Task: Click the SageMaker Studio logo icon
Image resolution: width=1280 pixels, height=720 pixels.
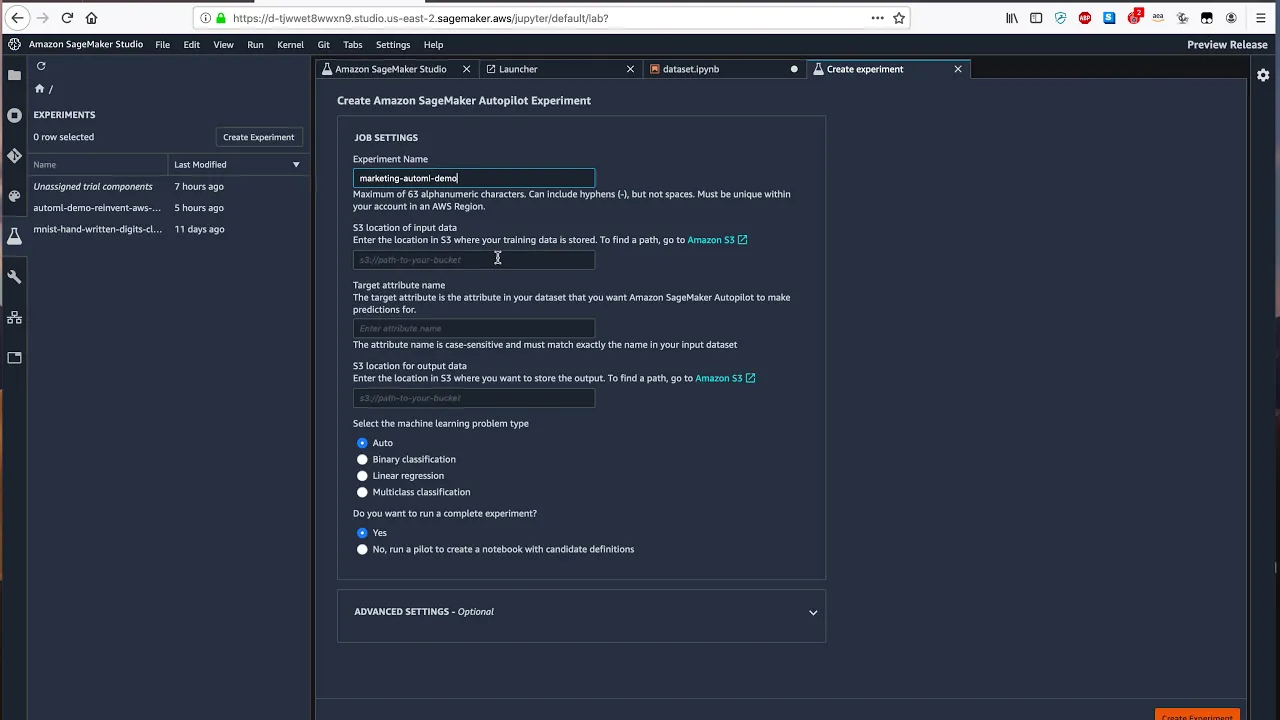Action: coord(14,44)
